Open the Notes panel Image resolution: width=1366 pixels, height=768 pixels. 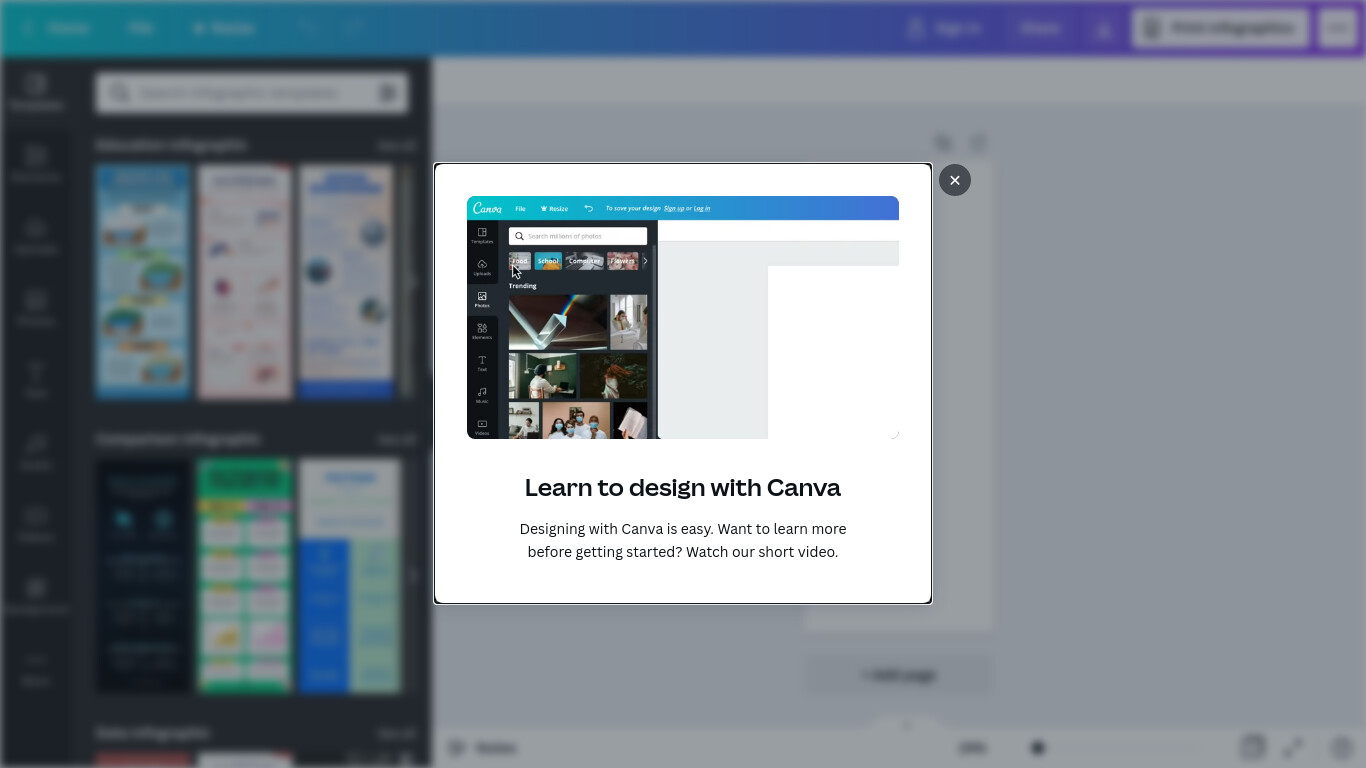coord(482,747)
